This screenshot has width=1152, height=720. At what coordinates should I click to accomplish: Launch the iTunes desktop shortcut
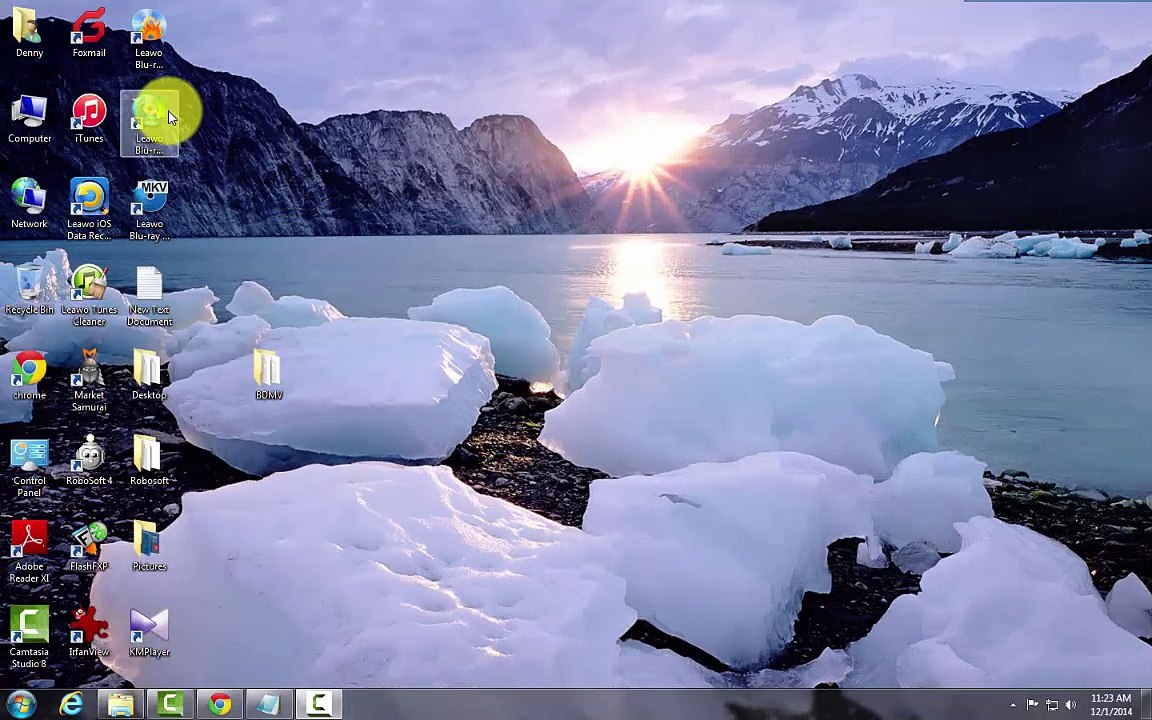(89, 118)
